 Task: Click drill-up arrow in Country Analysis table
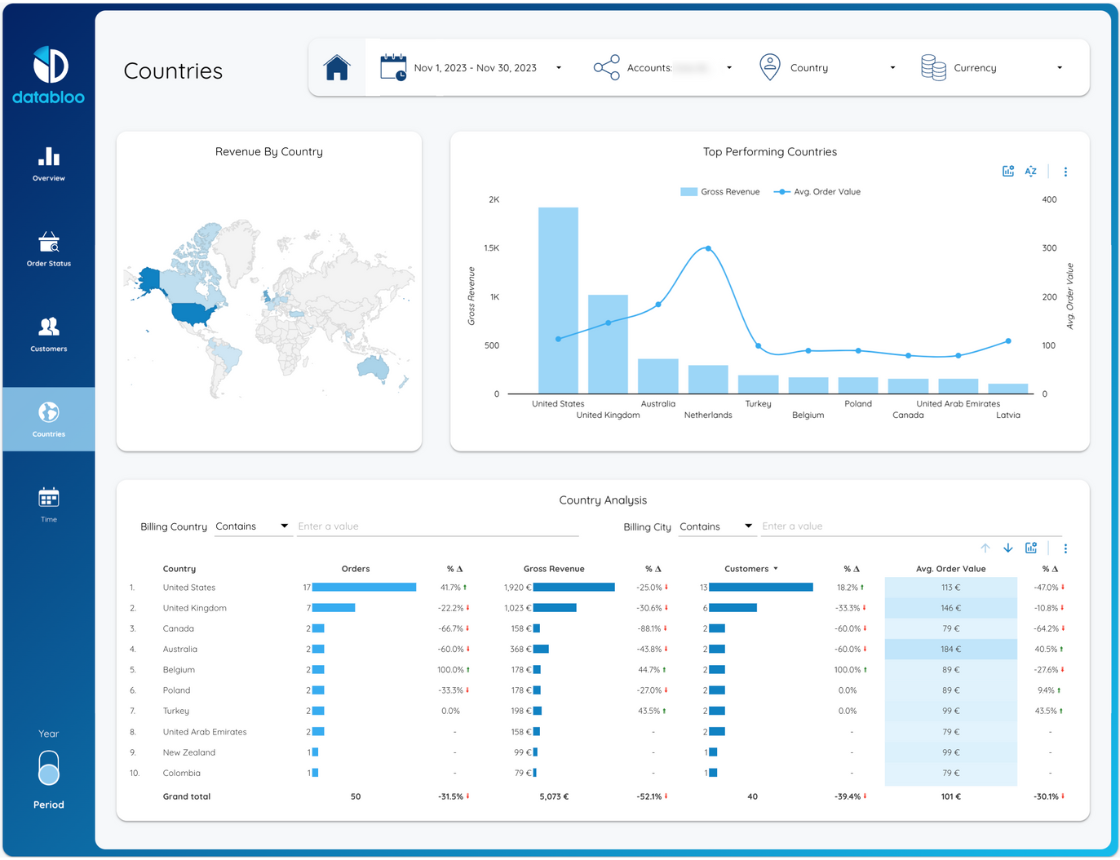point(985,548)
